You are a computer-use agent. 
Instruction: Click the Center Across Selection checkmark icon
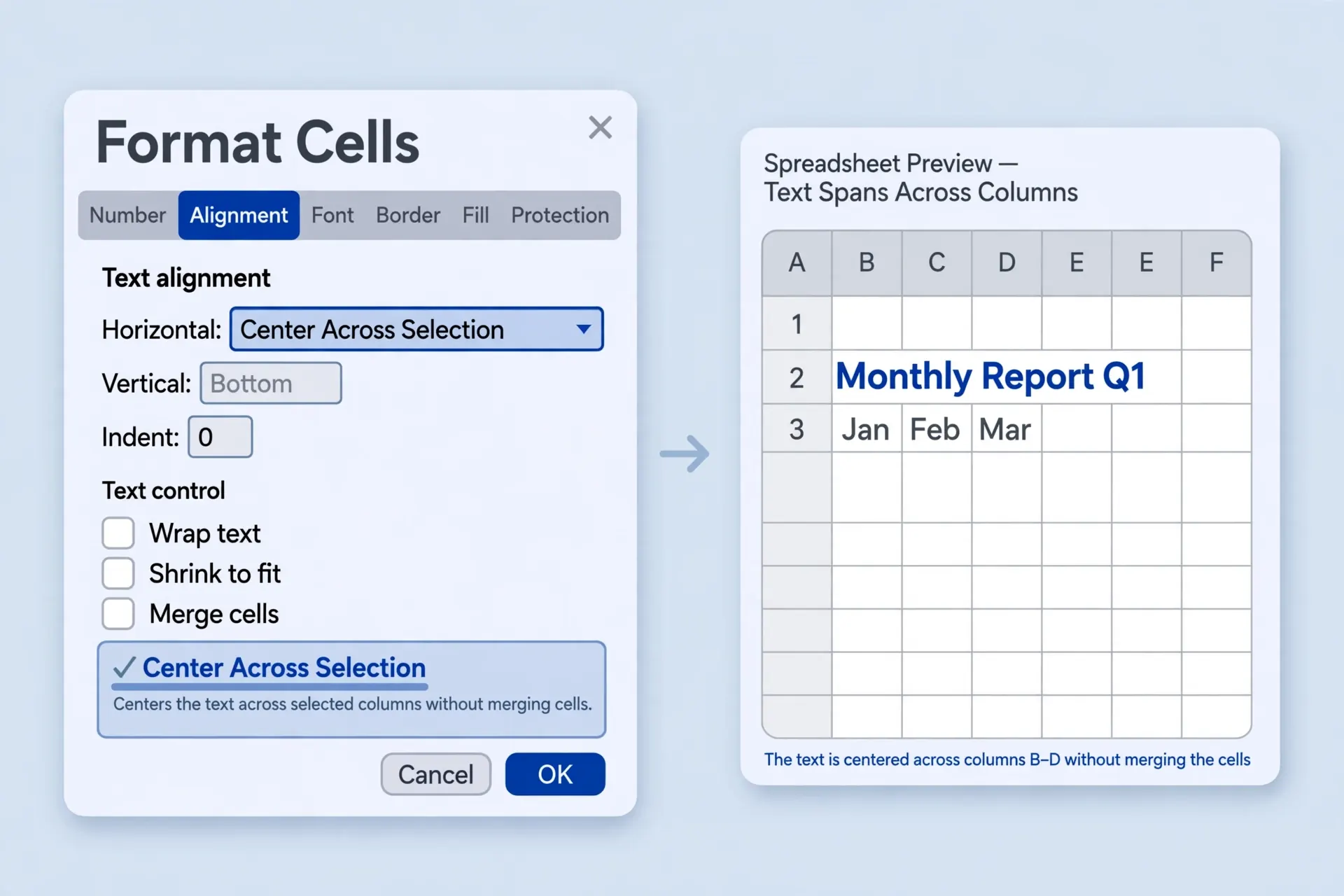coord(124,668)
